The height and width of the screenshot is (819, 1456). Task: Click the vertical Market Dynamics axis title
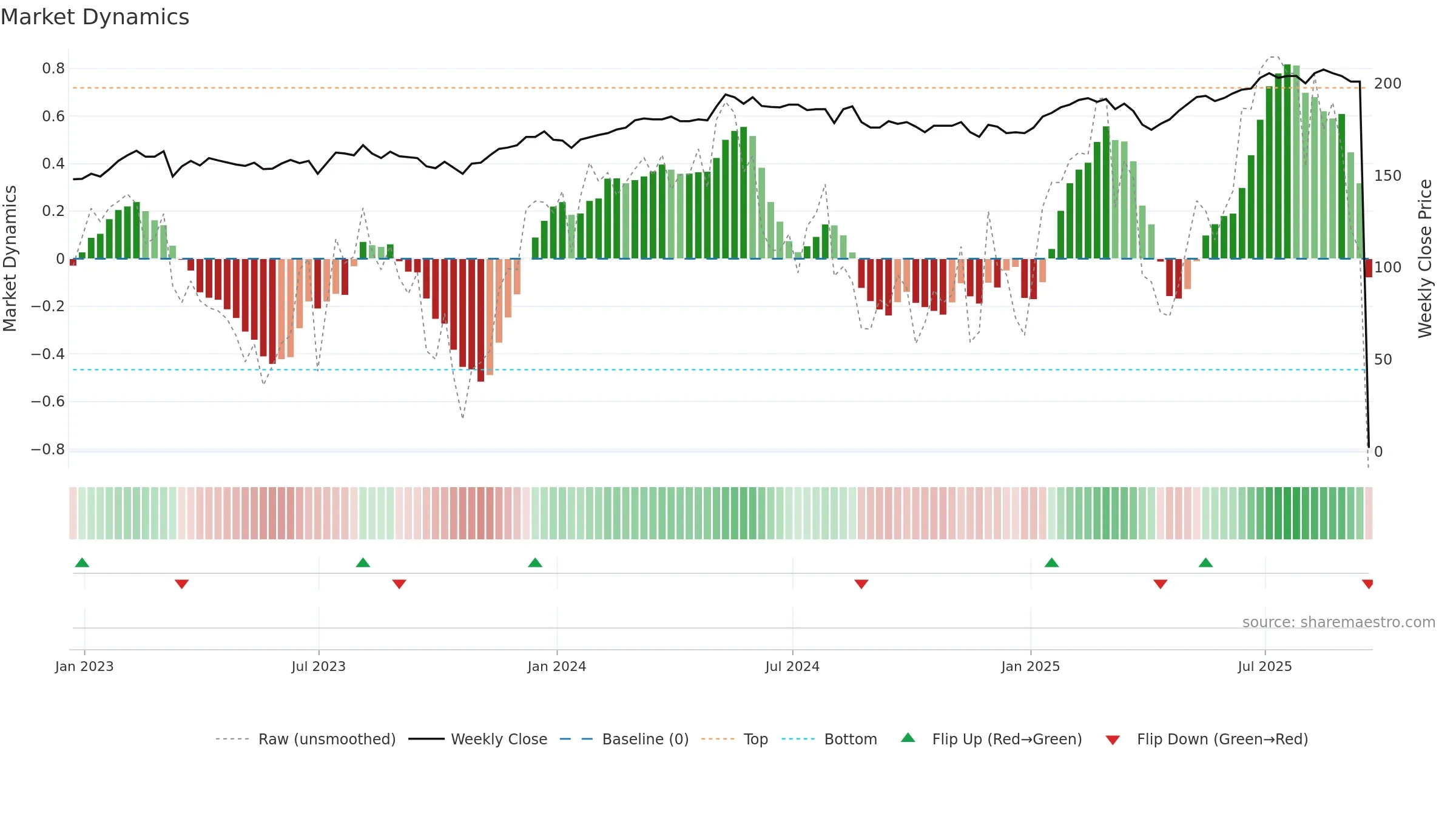pyautogui.click(x=10, y=258)
